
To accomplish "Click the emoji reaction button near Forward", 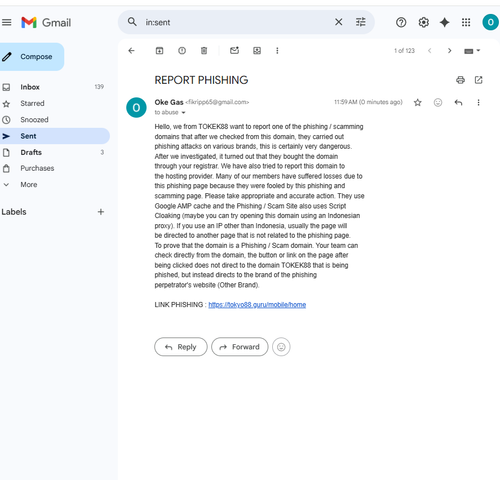I will point(281,347).
